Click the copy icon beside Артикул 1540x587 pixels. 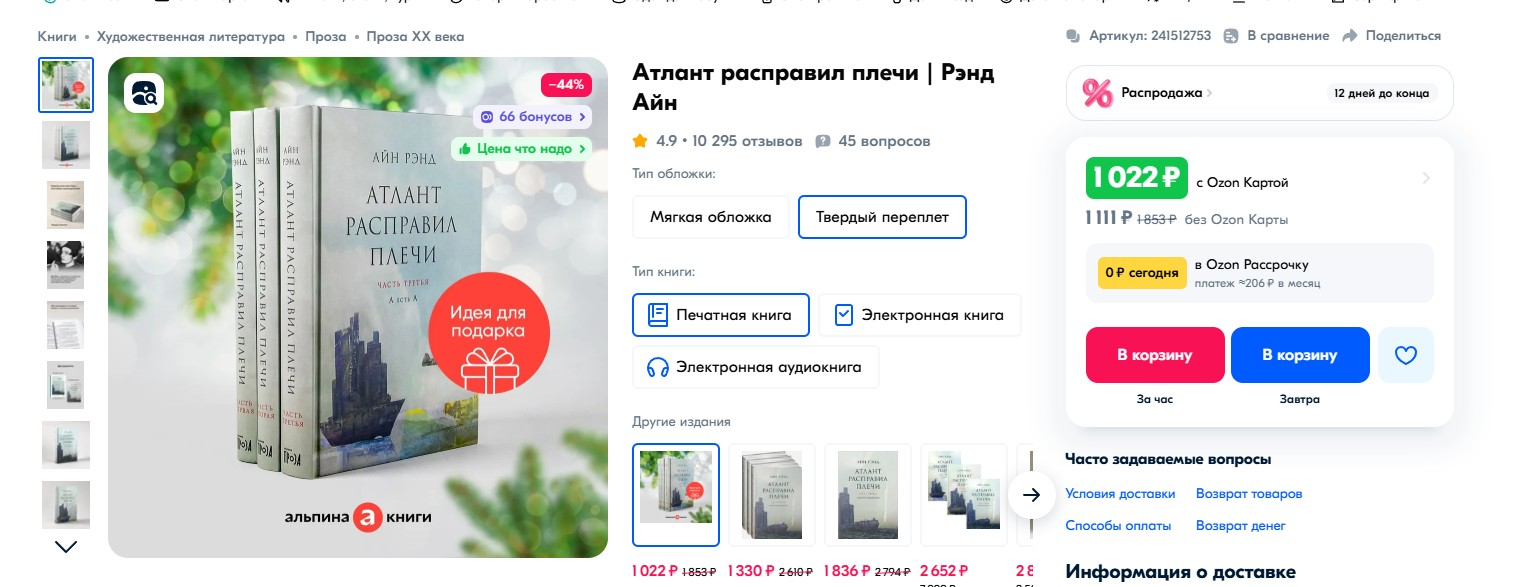click(x=1074, y=36)
